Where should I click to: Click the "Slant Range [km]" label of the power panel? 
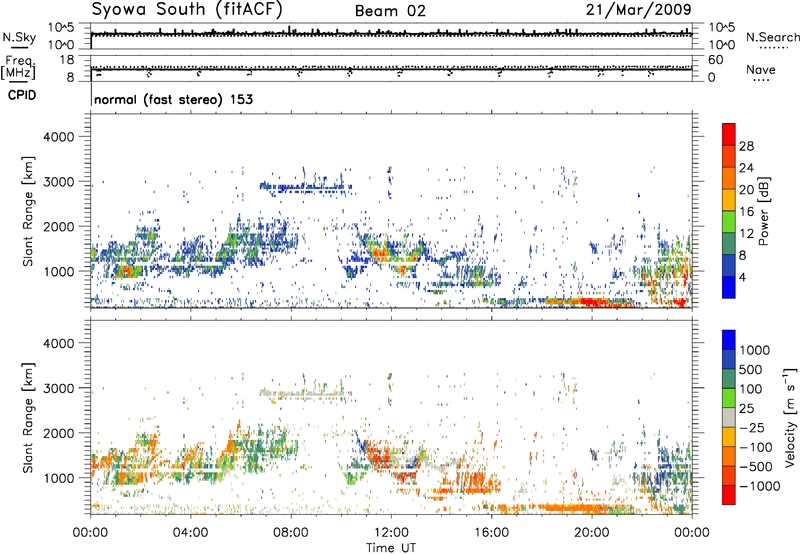click(28, 211)
